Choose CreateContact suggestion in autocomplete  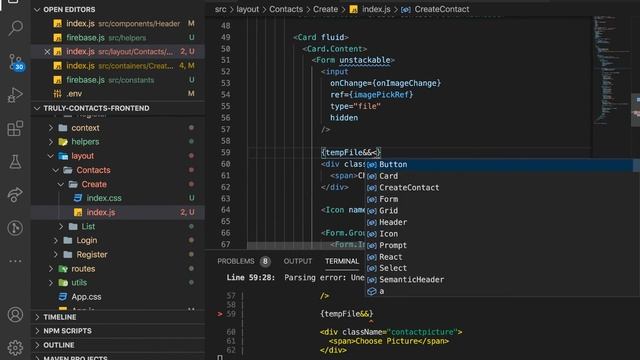coord(502,188)
